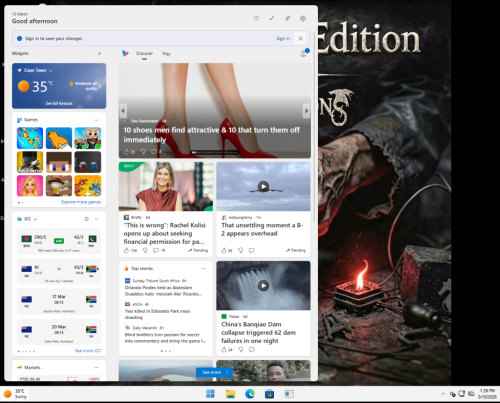This screenshot has width=500, height=403.
Task: Refresh the widgets feed
Action: click(x=256, y=18)
